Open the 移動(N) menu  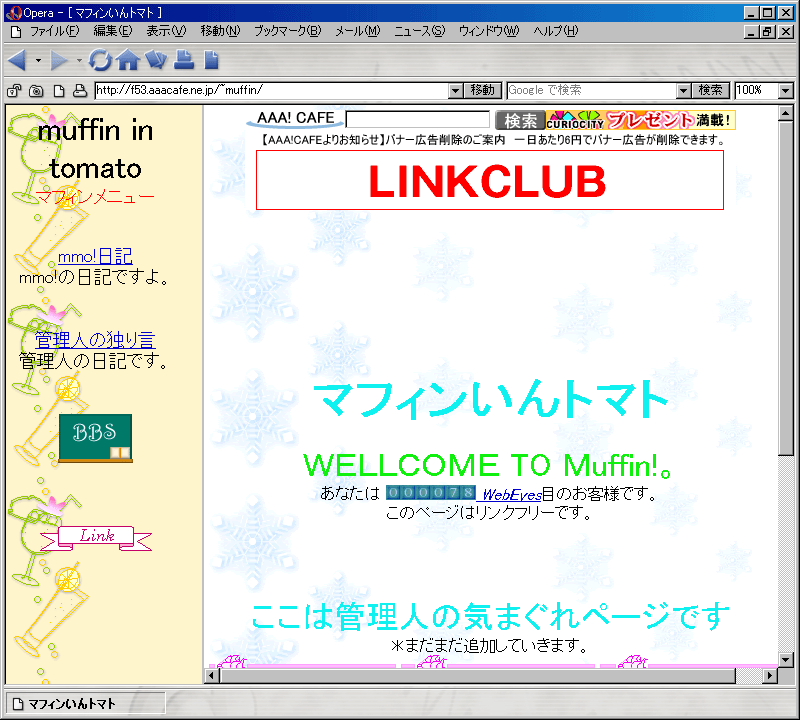(220, 32)
